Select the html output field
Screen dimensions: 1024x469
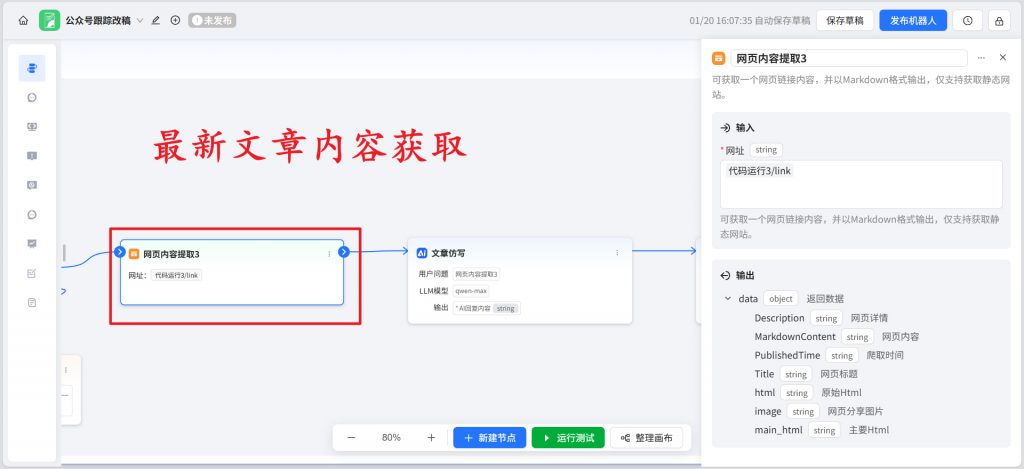[765, 393]
